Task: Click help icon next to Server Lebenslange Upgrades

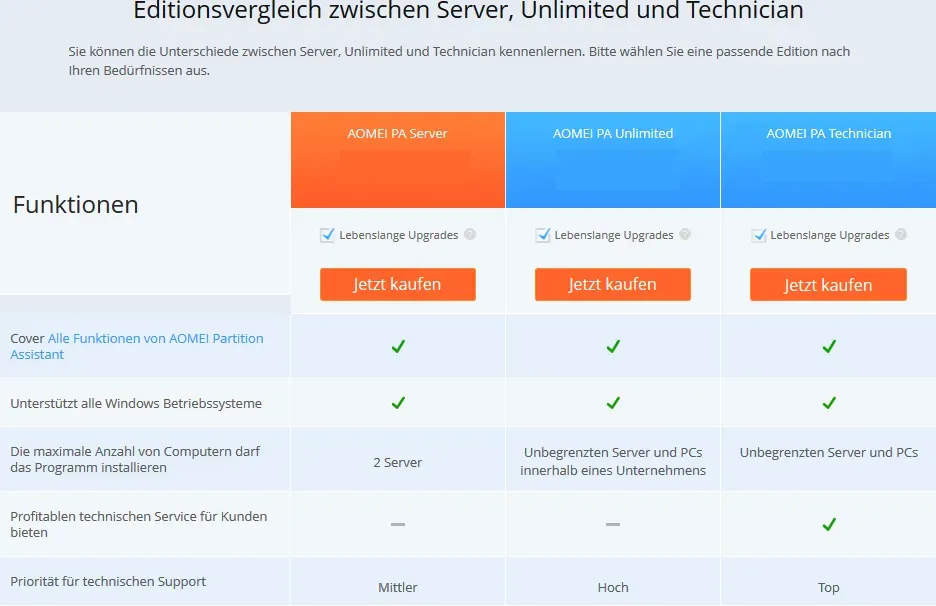Action: click(x=470, y=234)
